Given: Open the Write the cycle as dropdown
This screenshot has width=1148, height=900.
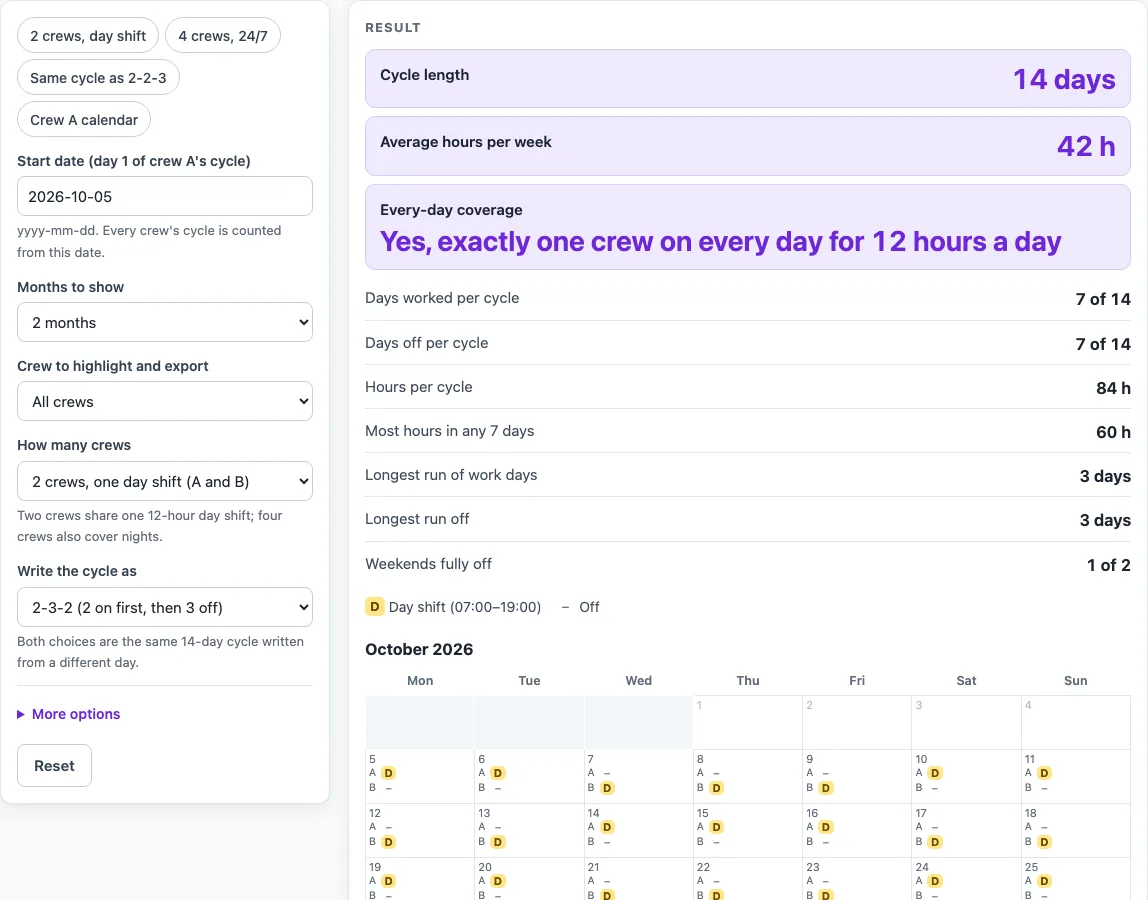Looking at the screenshot, I should 165,607.
